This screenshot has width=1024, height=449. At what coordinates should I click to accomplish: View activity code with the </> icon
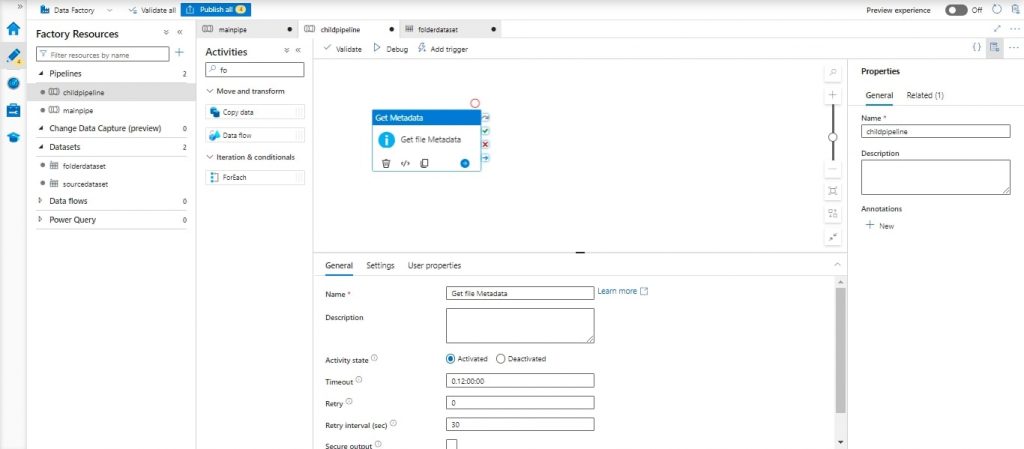(x=405, y=163)
